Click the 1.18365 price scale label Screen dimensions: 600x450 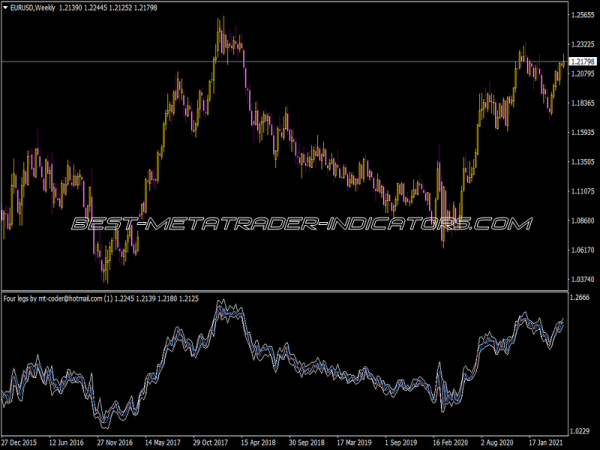pyautogui.click(x=580, y=103)
